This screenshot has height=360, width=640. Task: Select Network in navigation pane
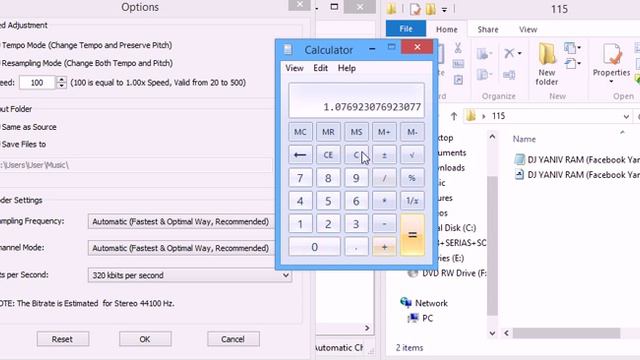coord(424,303)
